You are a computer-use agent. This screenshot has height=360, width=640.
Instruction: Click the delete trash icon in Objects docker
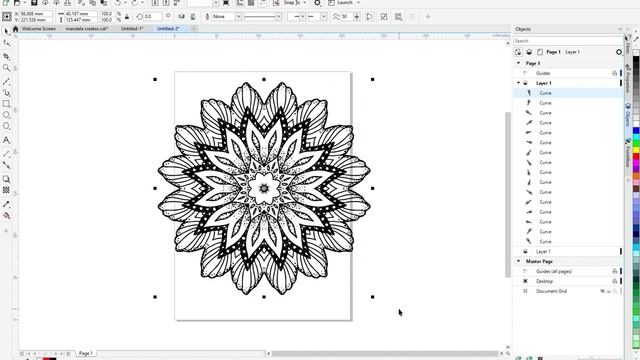540,358
